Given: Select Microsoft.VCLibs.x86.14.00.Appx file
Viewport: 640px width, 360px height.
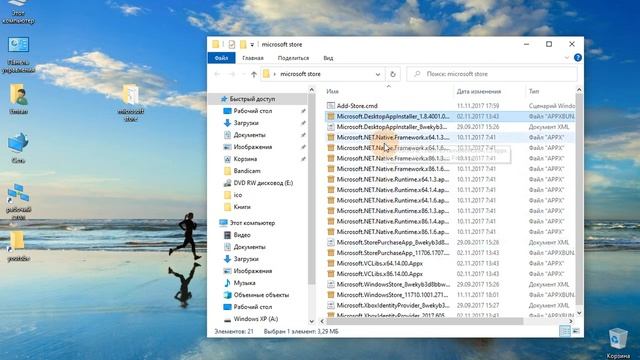Looking at the screenshot, I should [380, 274].
